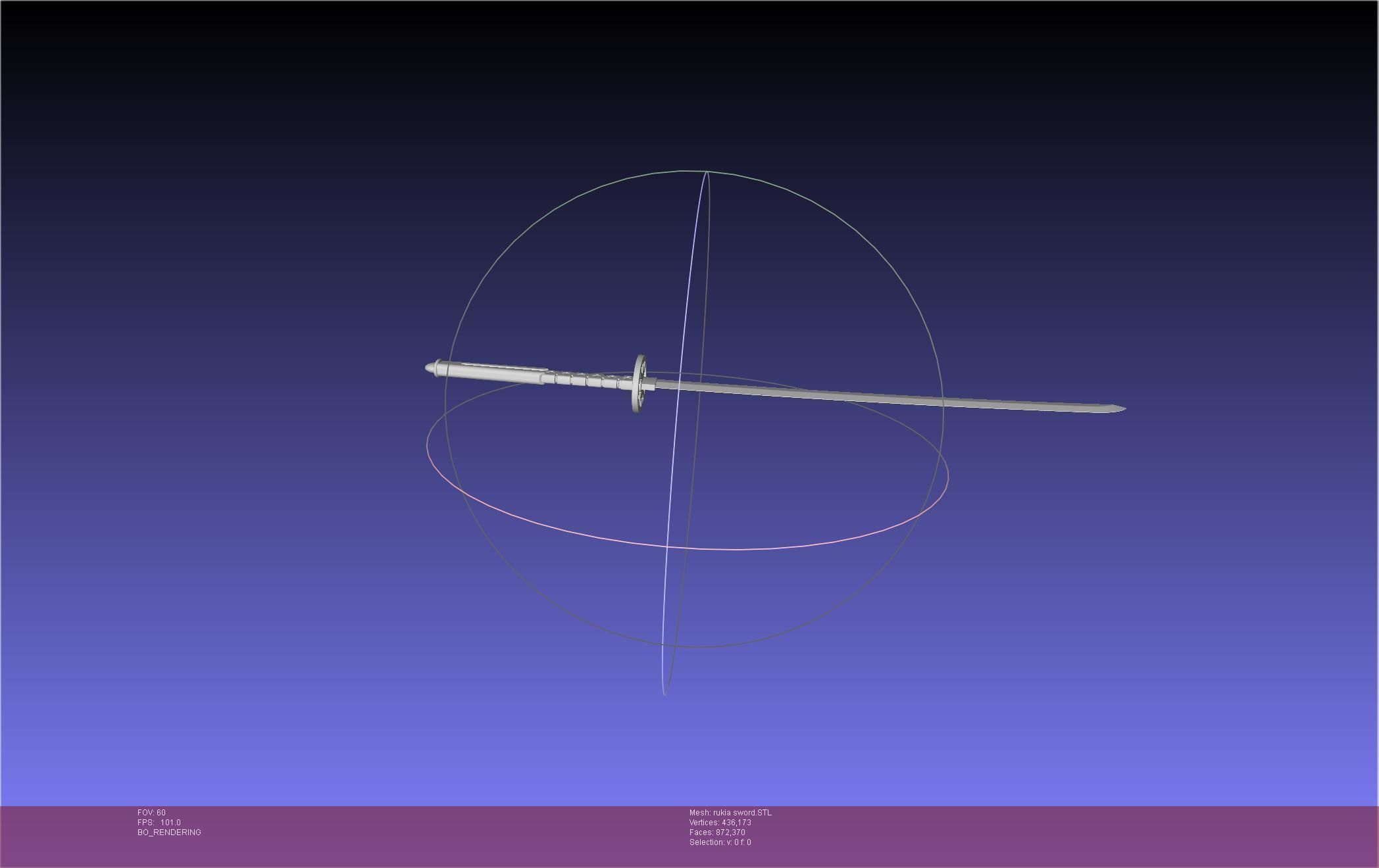Click the FOV: 60 label
The image size is (1379, 868).
click(x=151, y=813)
